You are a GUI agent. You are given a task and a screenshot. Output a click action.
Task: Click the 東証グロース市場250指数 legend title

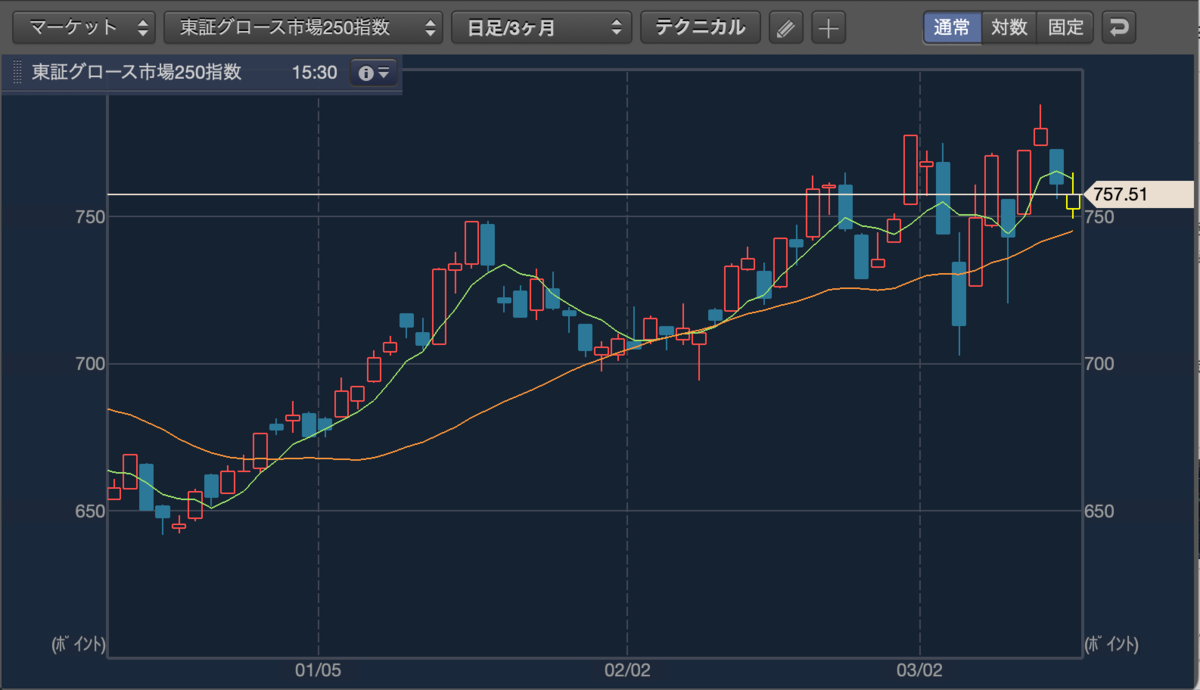136,74
